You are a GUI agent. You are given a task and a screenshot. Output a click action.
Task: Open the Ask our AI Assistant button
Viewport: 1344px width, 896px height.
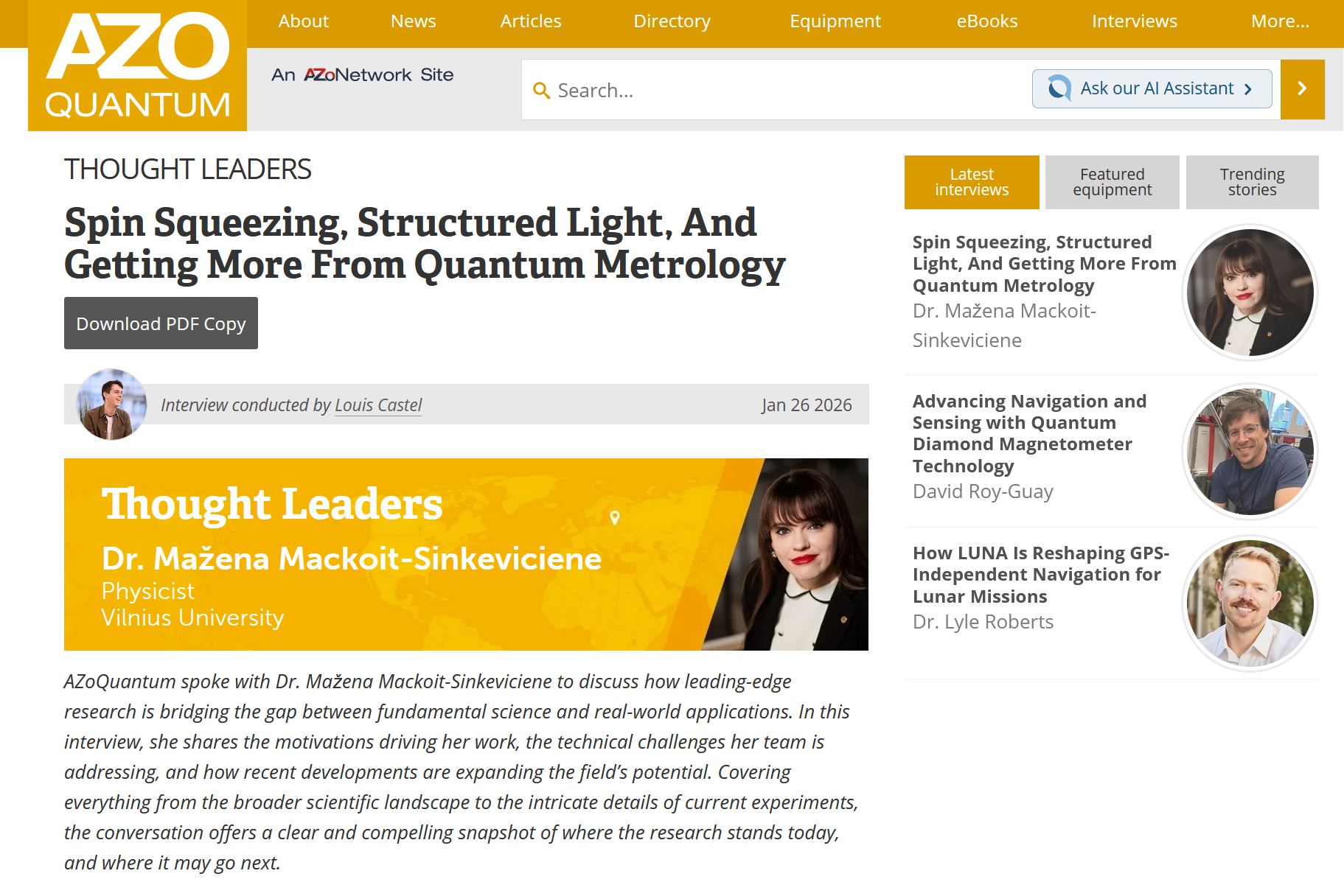pos(1152,89)
